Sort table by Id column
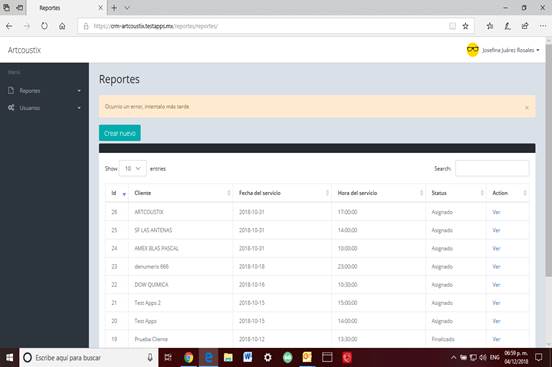The width and height of the screenshot is (552, 367). click(117, 193)
